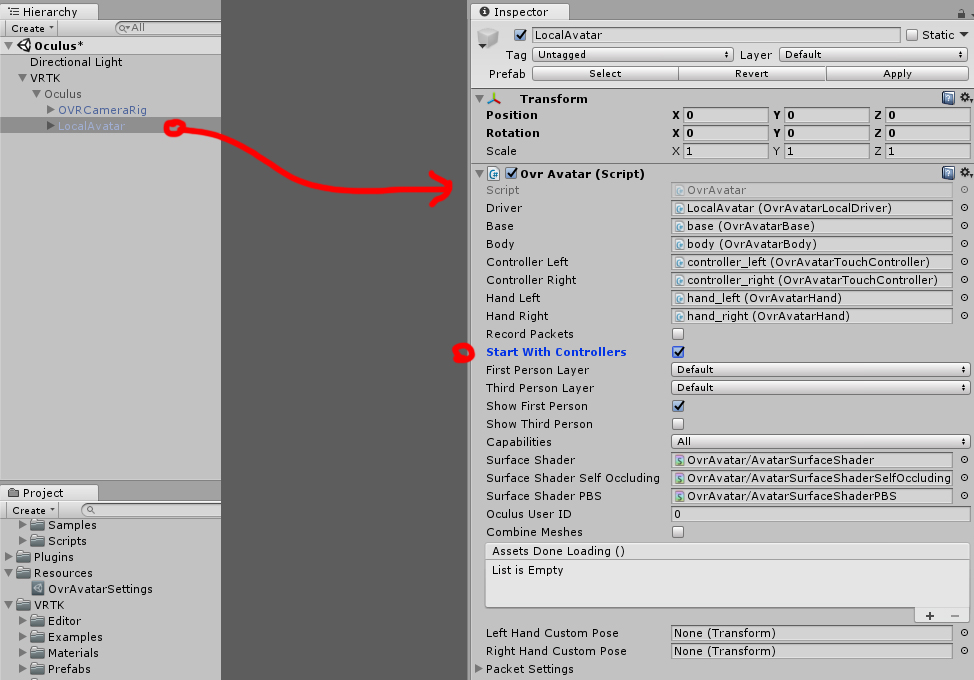Click the Ovr Avatar C# script icon
The image size is (974, 680).
(x=494, y=174)
